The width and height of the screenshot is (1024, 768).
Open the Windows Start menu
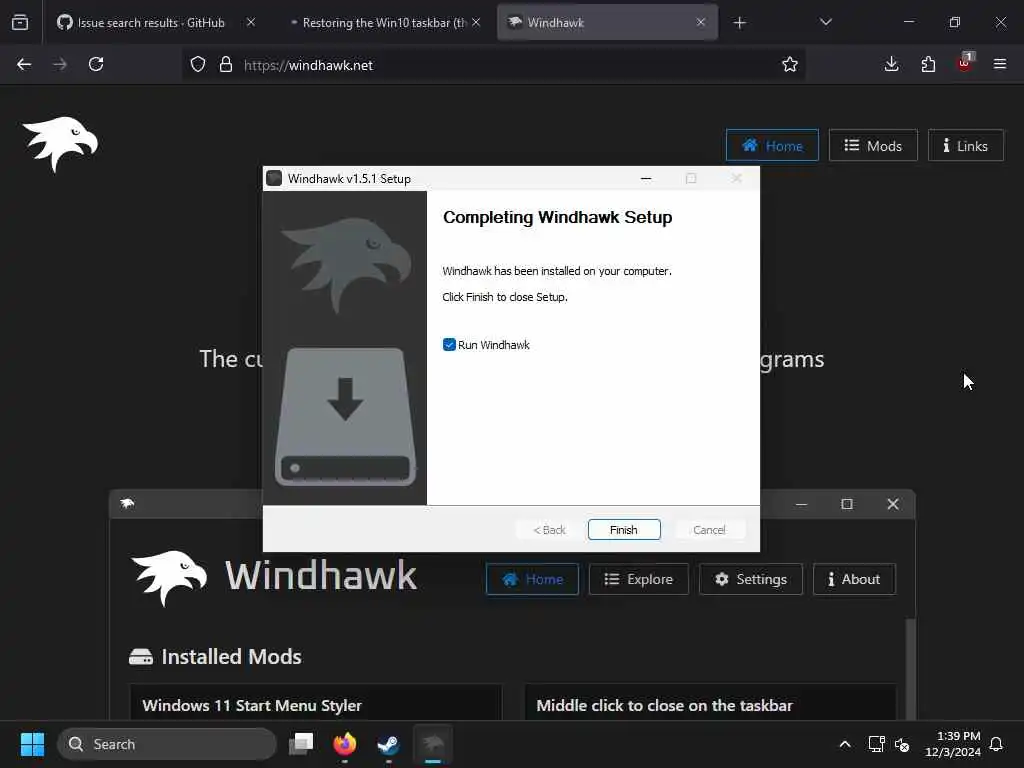point(32,744)
